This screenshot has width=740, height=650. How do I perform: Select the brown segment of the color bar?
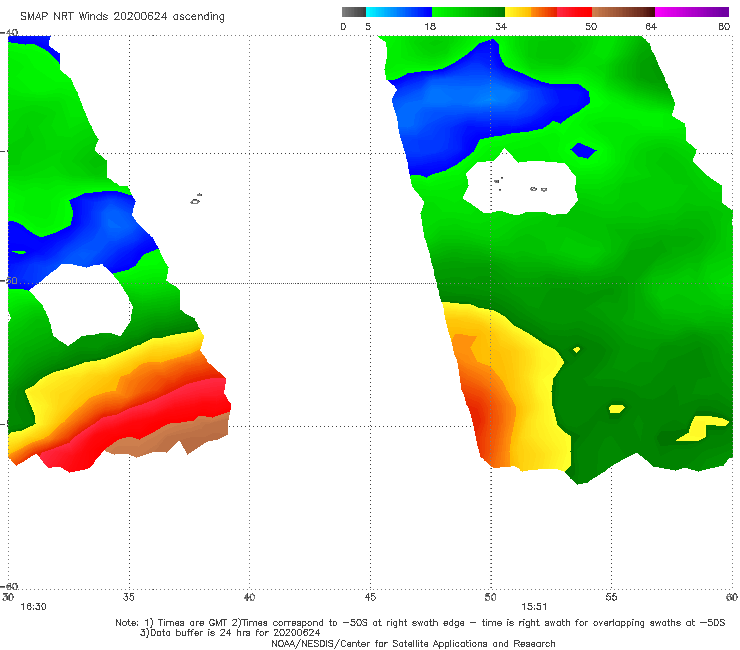click(x=623, y=12)
